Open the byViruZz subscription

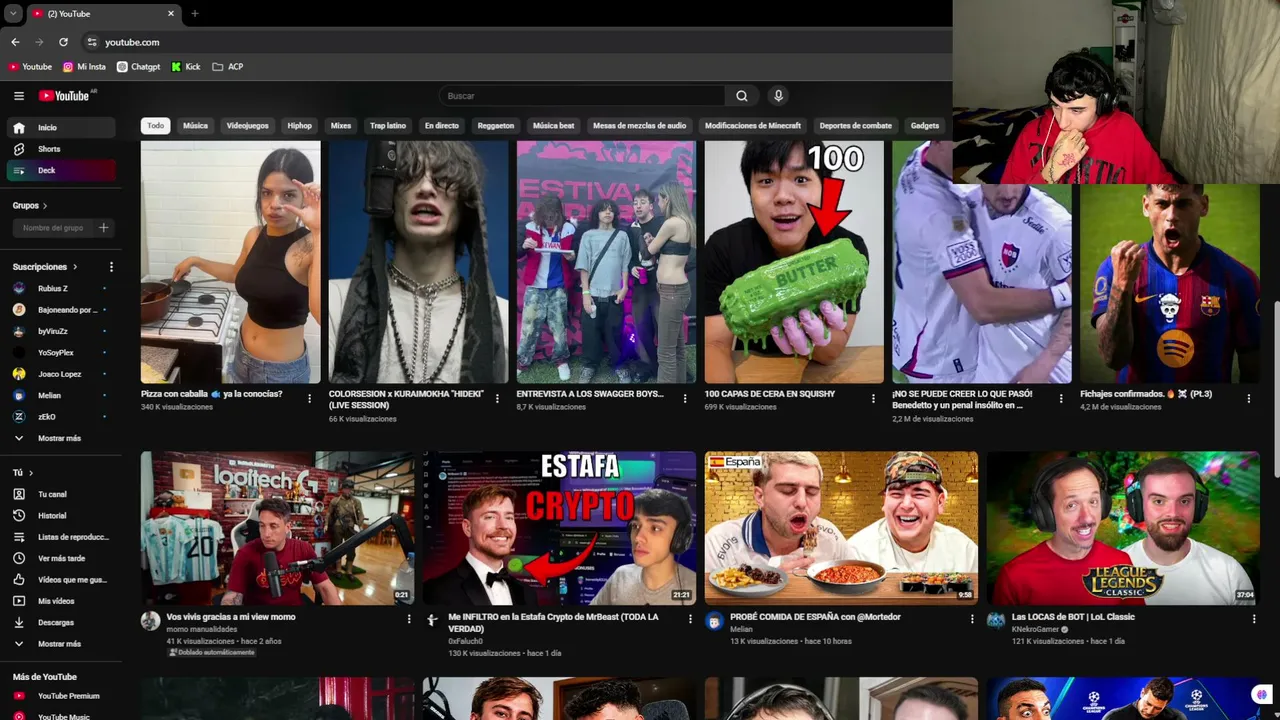[61, 331]
